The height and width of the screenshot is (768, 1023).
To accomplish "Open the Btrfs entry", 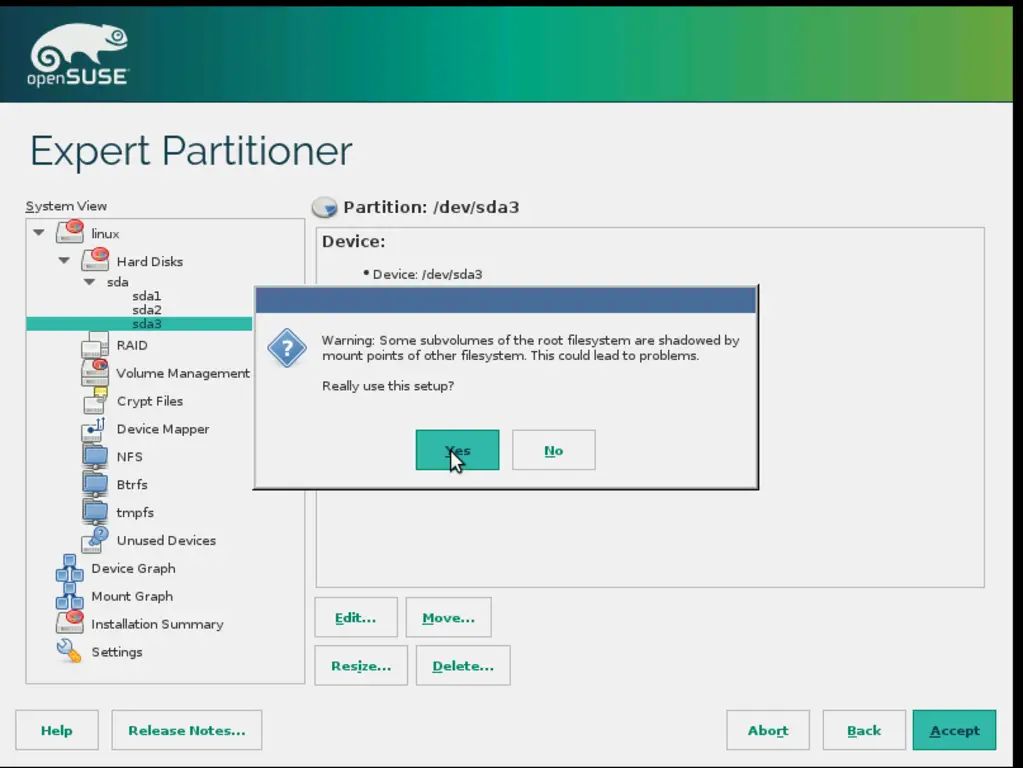I will (132, 484).
